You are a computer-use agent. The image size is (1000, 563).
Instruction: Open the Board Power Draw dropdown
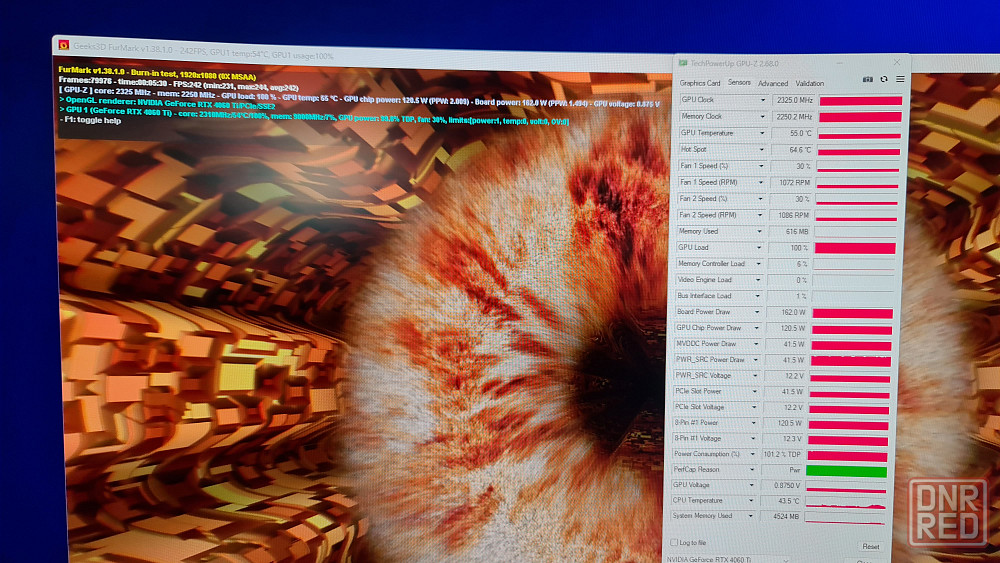coord(761,312)
